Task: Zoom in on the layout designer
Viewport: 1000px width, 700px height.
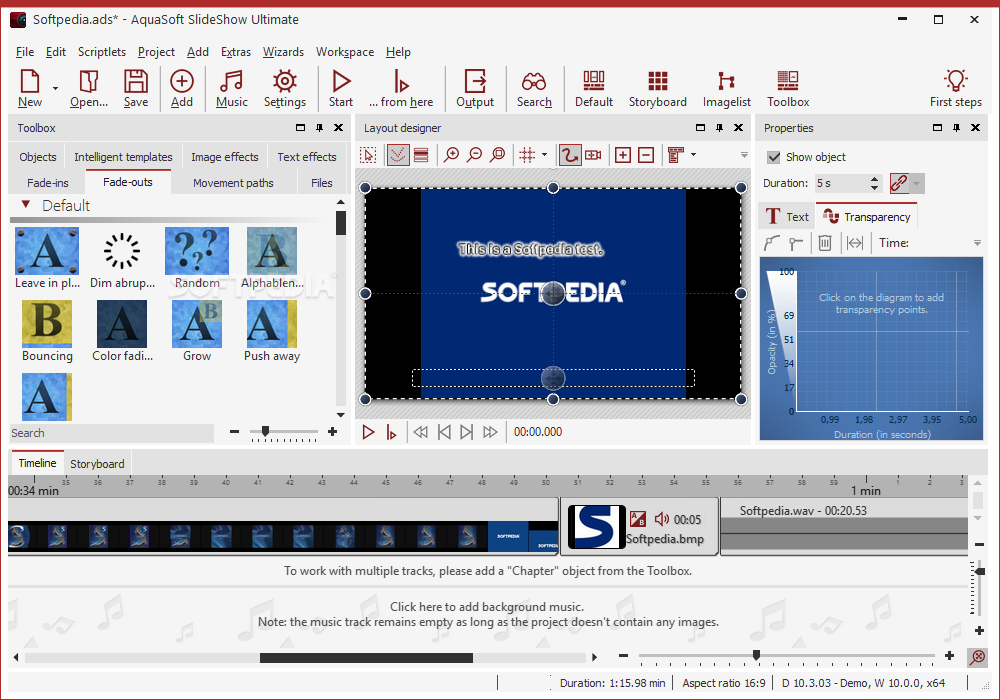Action: click(452, 155)
